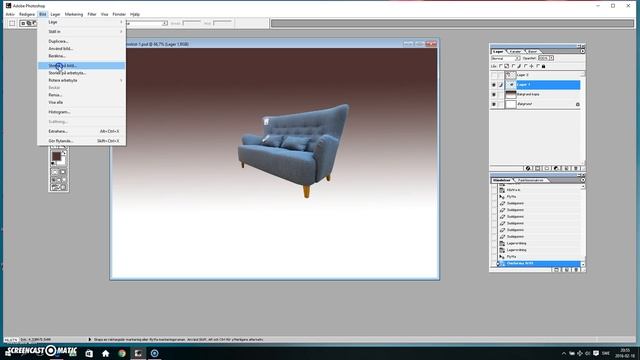
Task: Expand the Ställ in submenu
Action: (81, 31)
